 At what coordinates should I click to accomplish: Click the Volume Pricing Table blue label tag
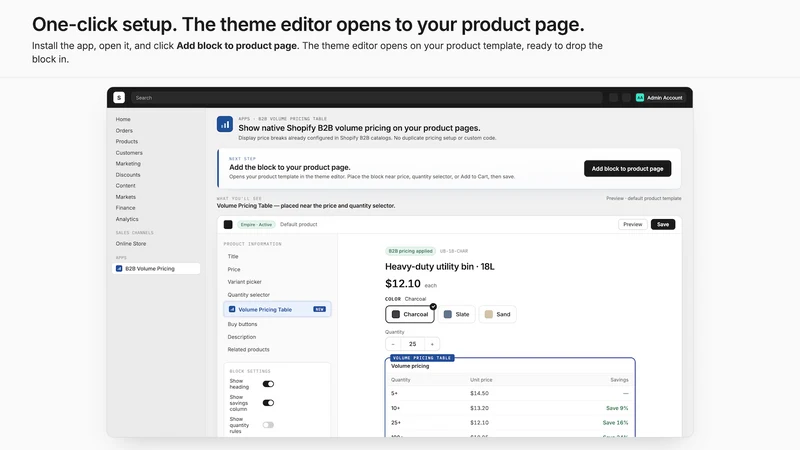coord(422,358)
